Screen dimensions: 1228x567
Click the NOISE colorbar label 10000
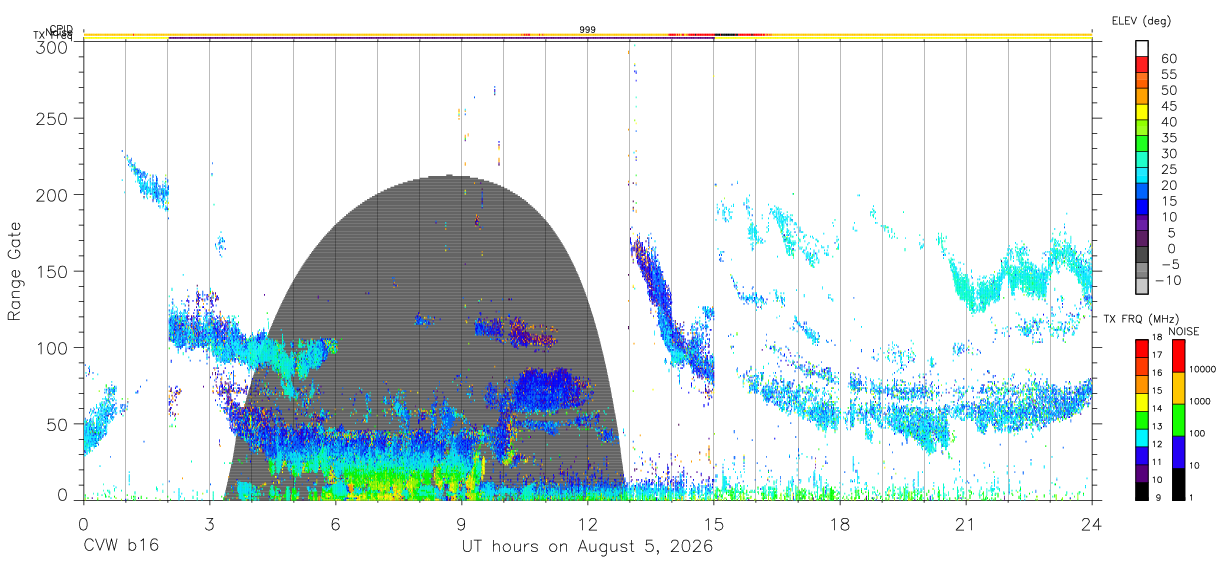click(1203, 370)
